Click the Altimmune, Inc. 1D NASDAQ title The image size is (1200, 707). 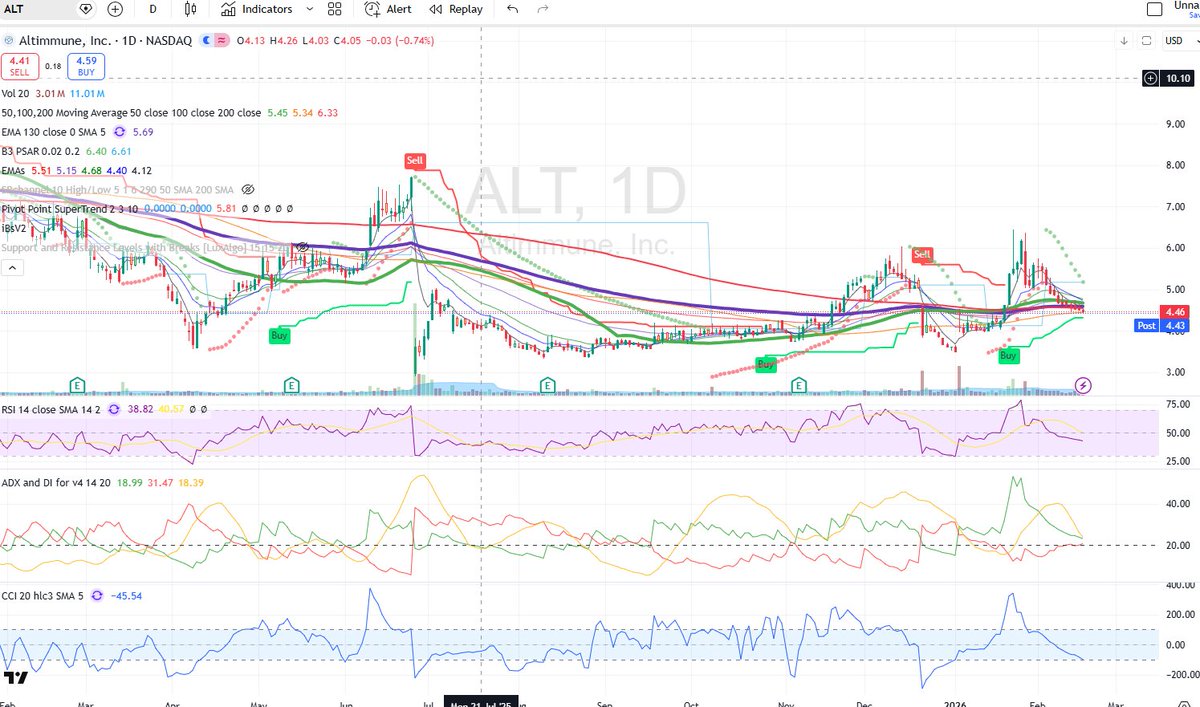coord(107,41)
